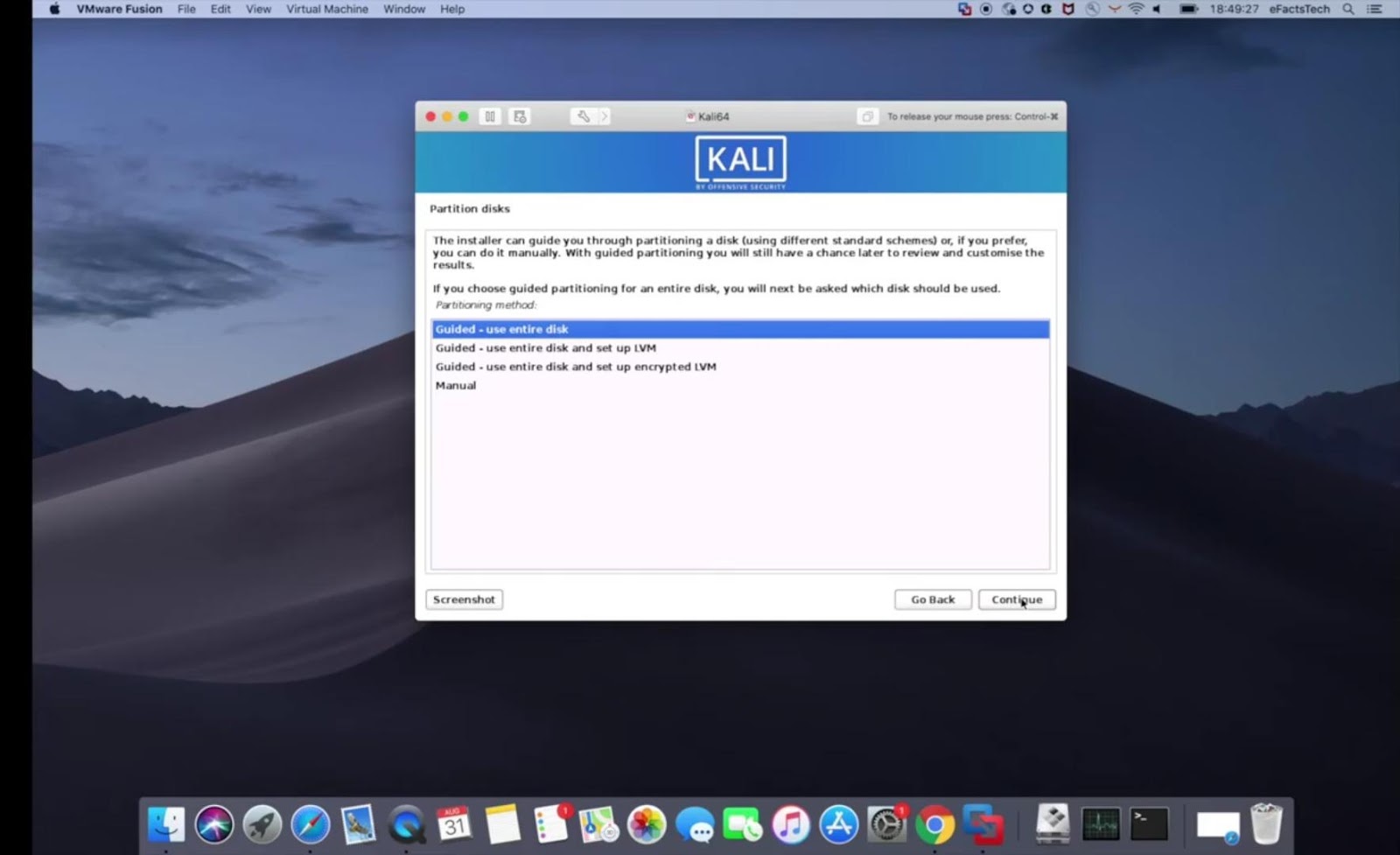Open Finder from the dock
Viewport: 1400px width, 855px height.
[x=166, y=824]
